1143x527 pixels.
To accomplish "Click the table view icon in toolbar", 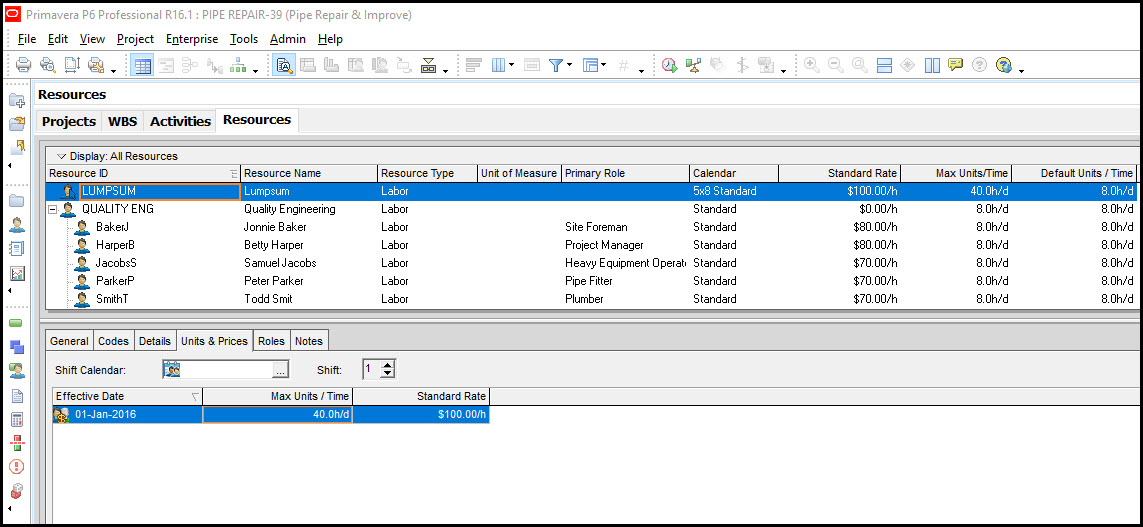I will pyautogui.click(x=143, y=65).
